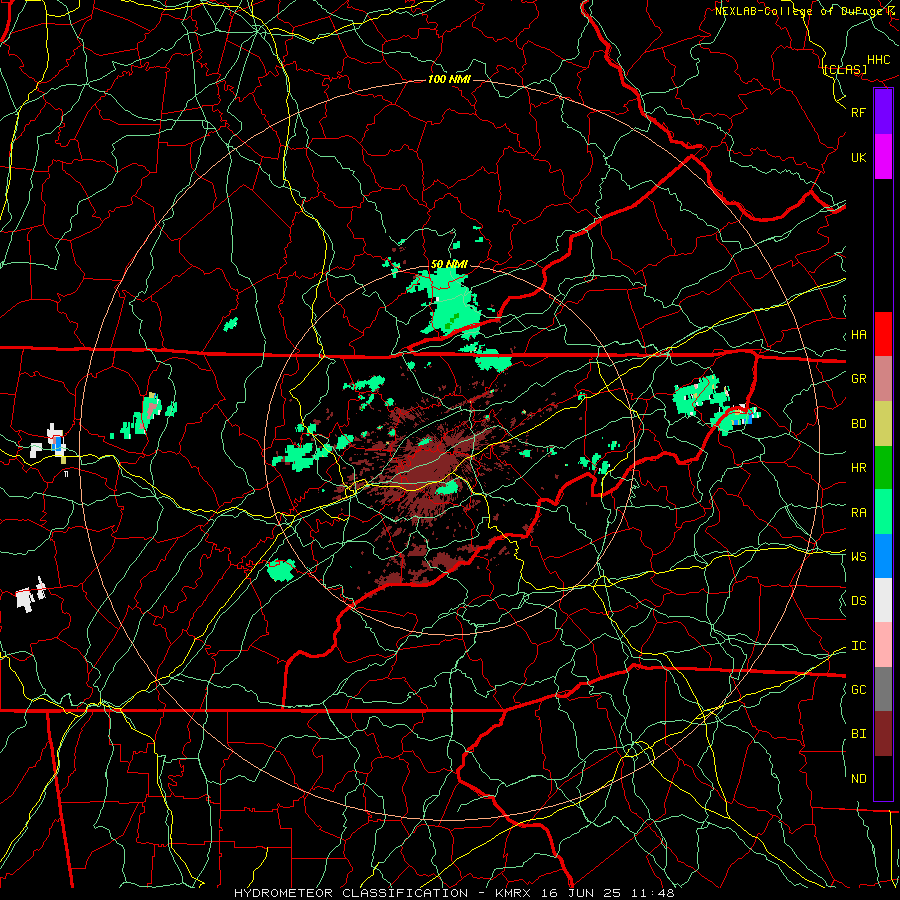Click the ND black legend swatch
Screen dimensions: 900x900
(x=883, y=778)
